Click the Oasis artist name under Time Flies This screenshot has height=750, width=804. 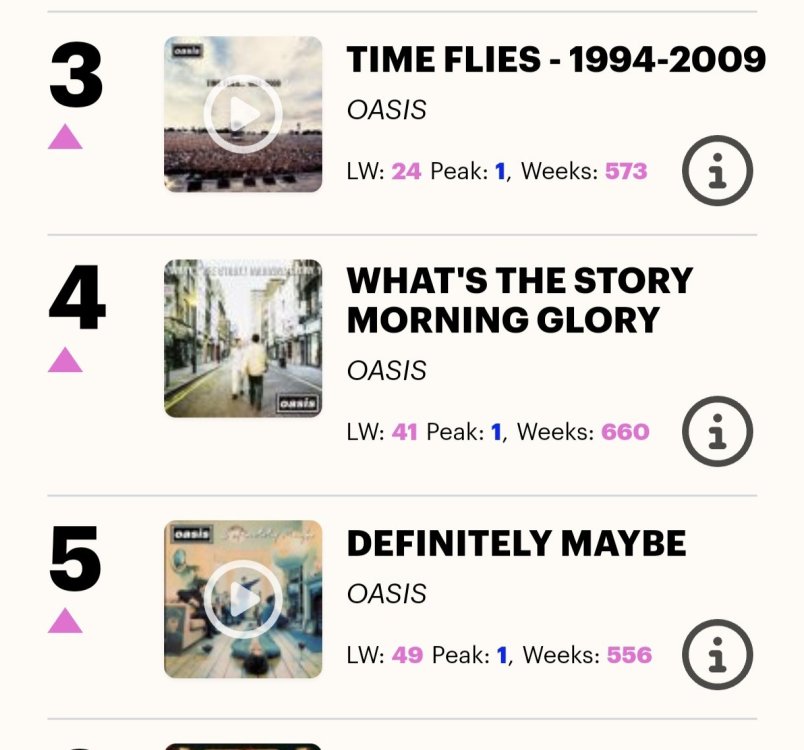point(386,110)
